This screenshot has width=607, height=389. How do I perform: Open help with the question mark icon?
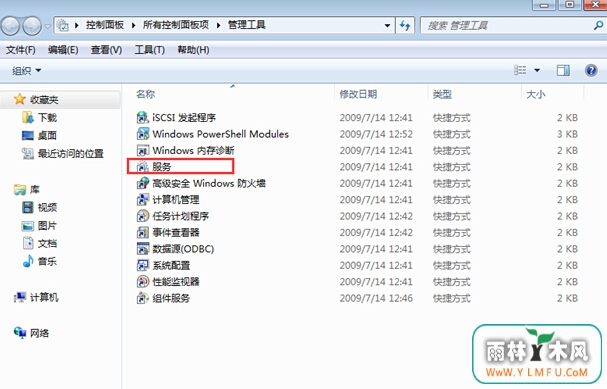click(x=591, y=70)
